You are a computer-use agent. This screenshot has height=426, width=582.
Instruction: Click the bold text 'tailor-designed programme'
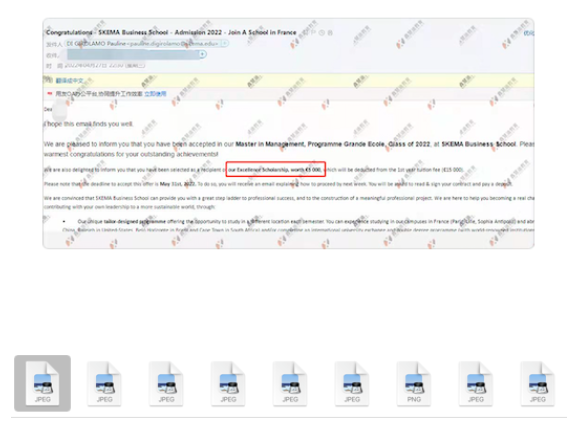(135, 222)
